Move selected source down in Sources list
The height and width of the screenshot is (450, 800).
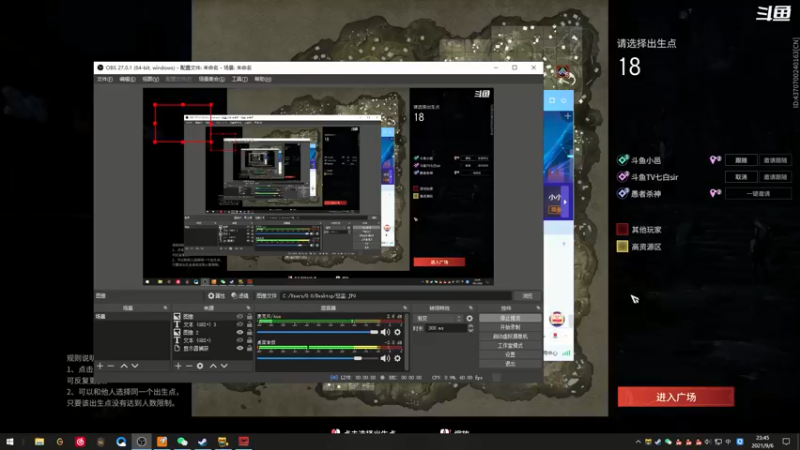(x=224, y=366)
